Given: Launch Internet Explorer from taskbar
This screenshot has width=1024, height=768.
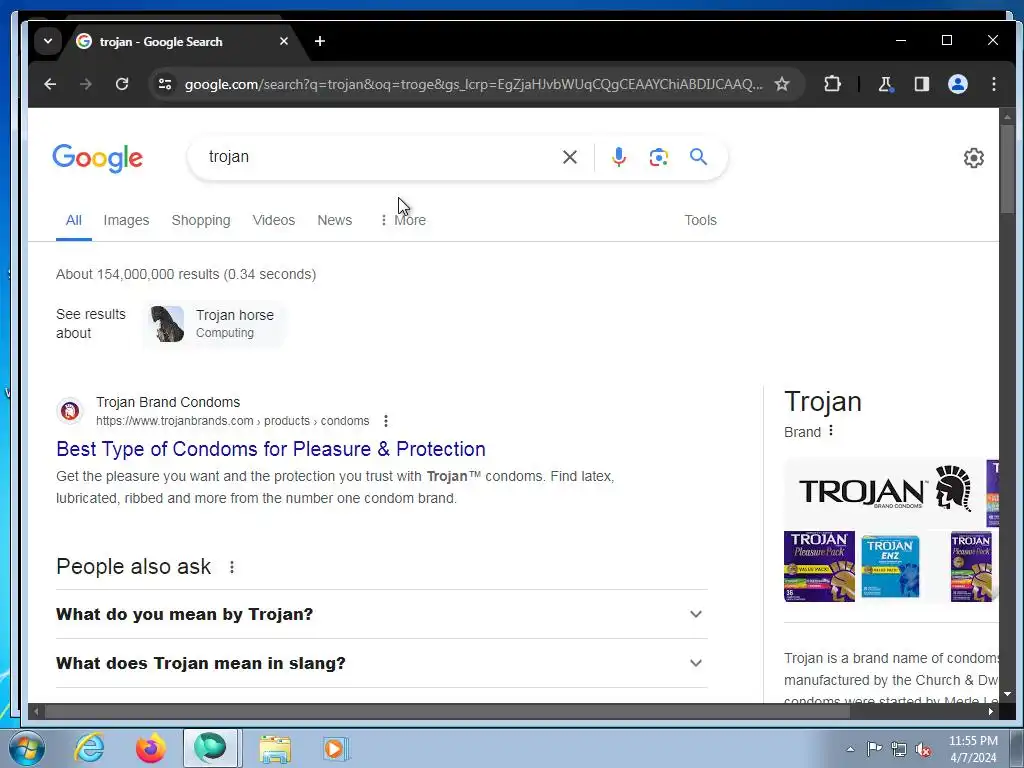Looking at the screenshot, I should (x=89, y=748).
